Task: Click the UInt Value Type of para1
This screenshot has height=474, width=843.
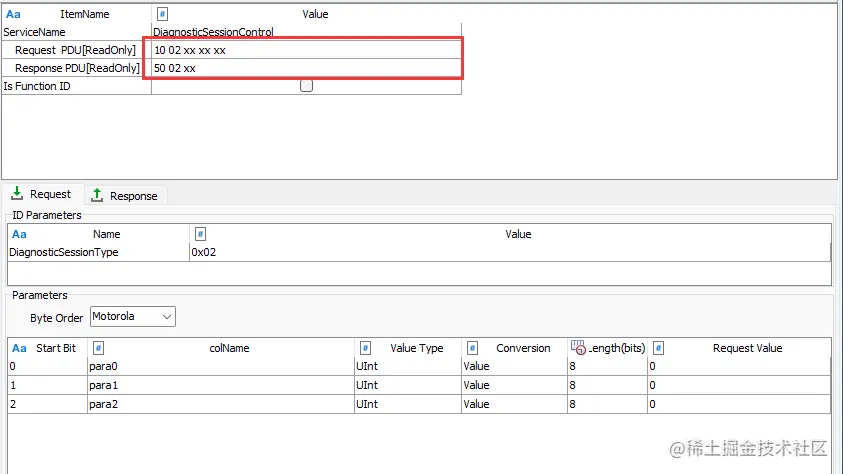Action: click(408, 385)
